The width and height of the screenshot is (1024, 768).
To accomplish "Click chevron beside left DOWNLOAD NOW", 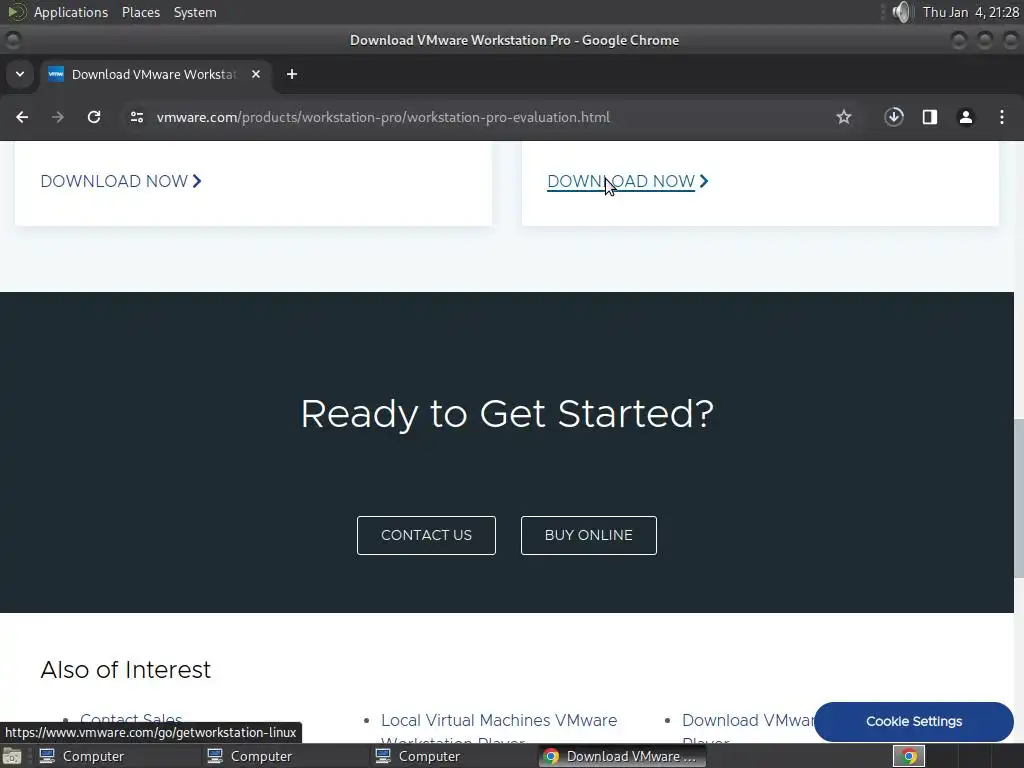I will (197, 181).
